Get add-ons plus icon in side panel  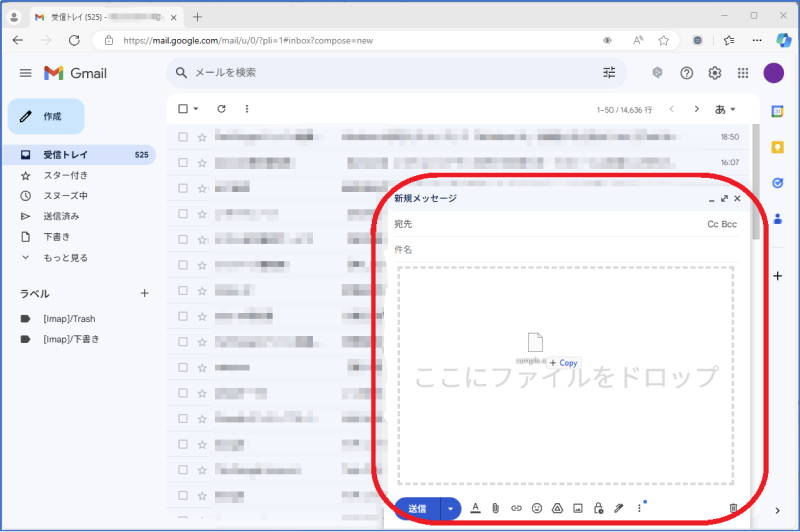pos(778,276)
